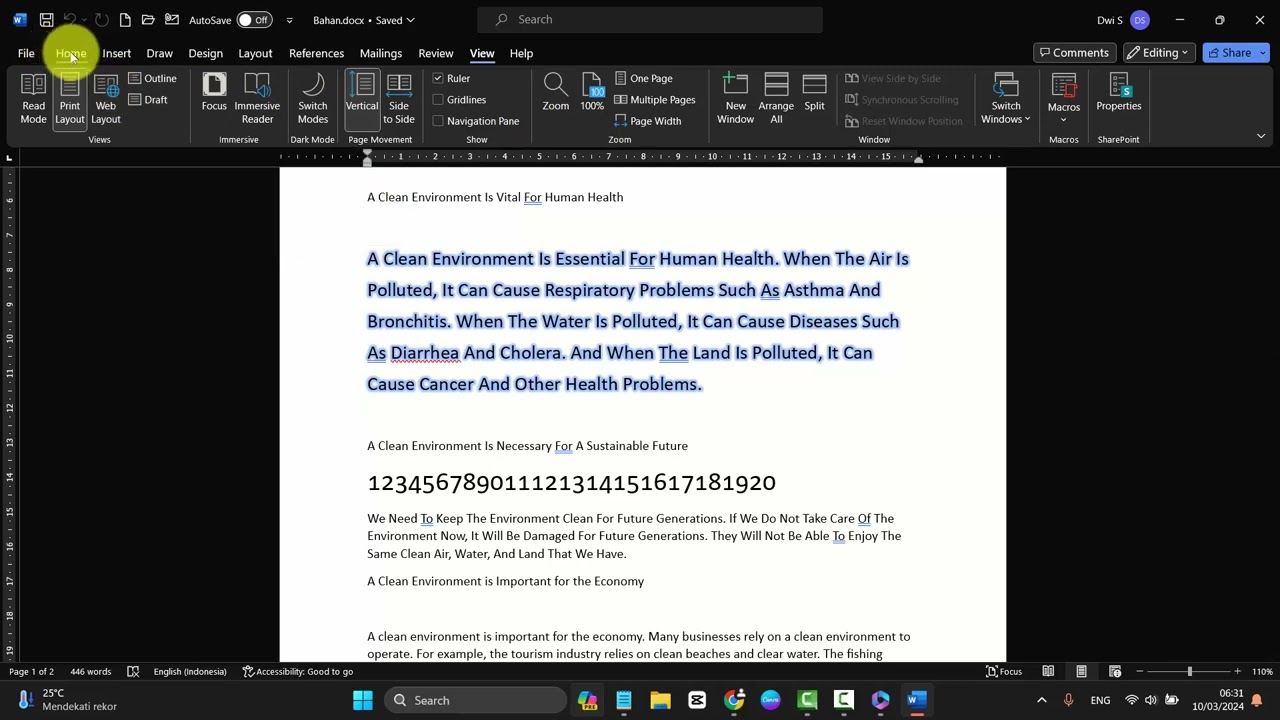
Task: Enable the Navigation Pane checkbox
Action: pyautogui.click(x=438, y=121)
